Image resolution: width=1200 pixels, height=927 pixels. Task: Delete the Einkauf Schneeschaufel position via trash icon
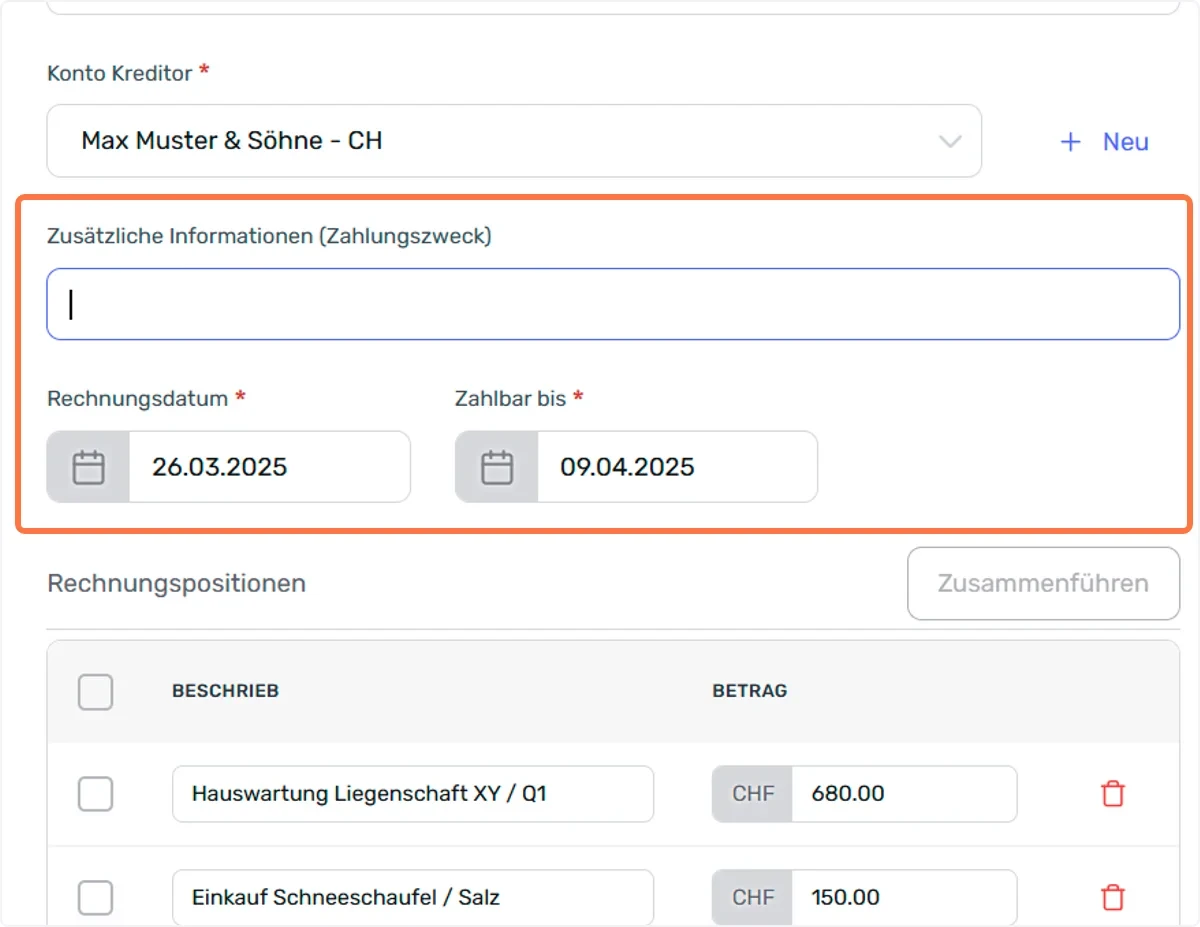click(x=1113, y=897)
